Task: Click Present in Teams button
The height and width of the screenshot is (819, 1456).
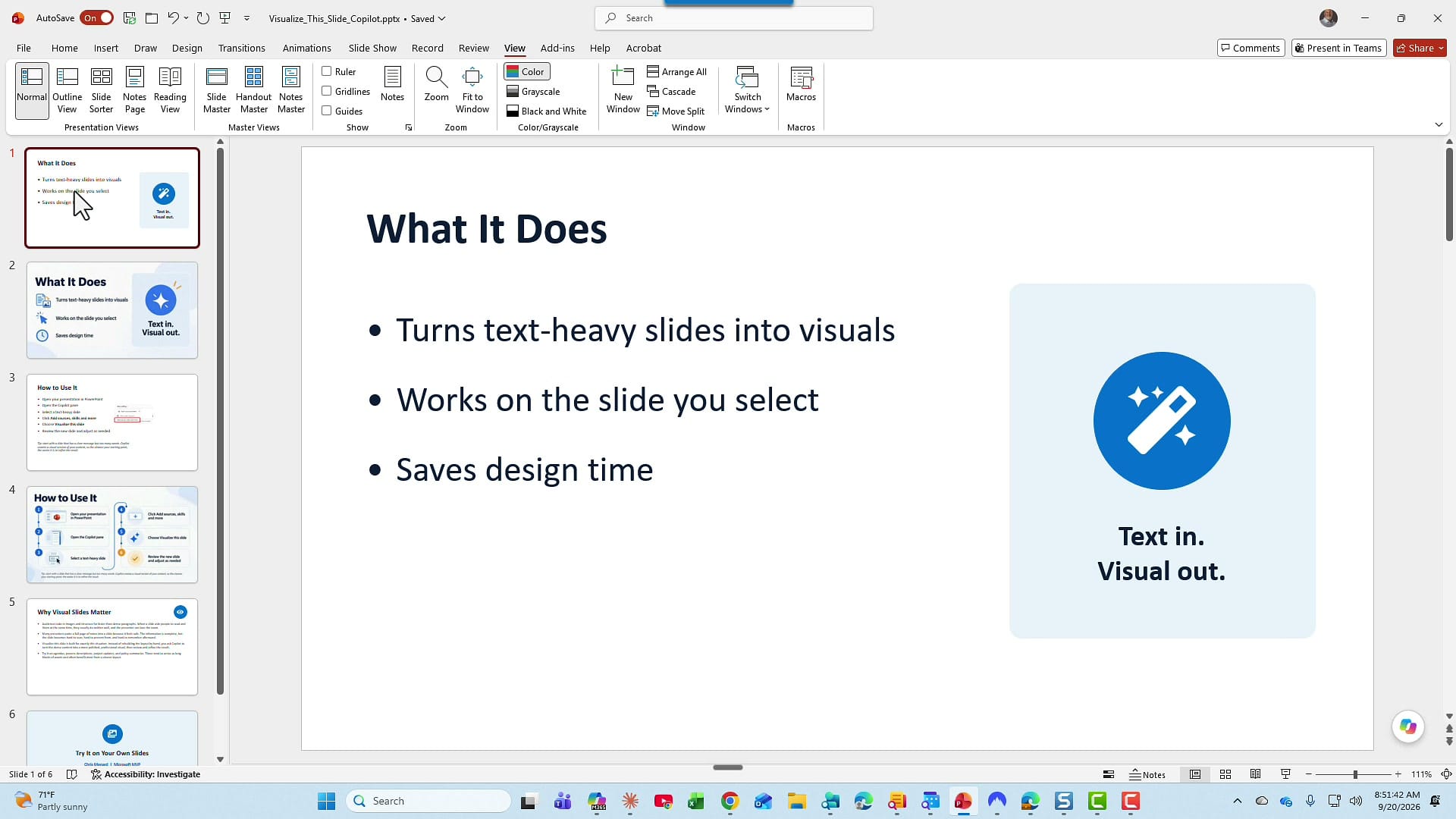Action: pyautogui.click(x=1338, y=48)
